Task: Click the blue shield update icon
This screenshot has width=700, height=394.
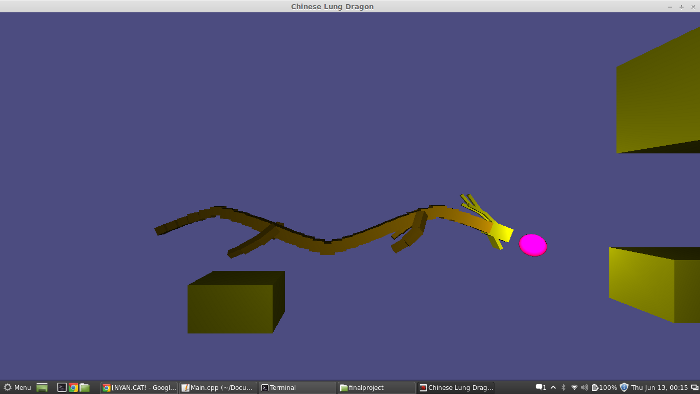Action: point(624,387)
